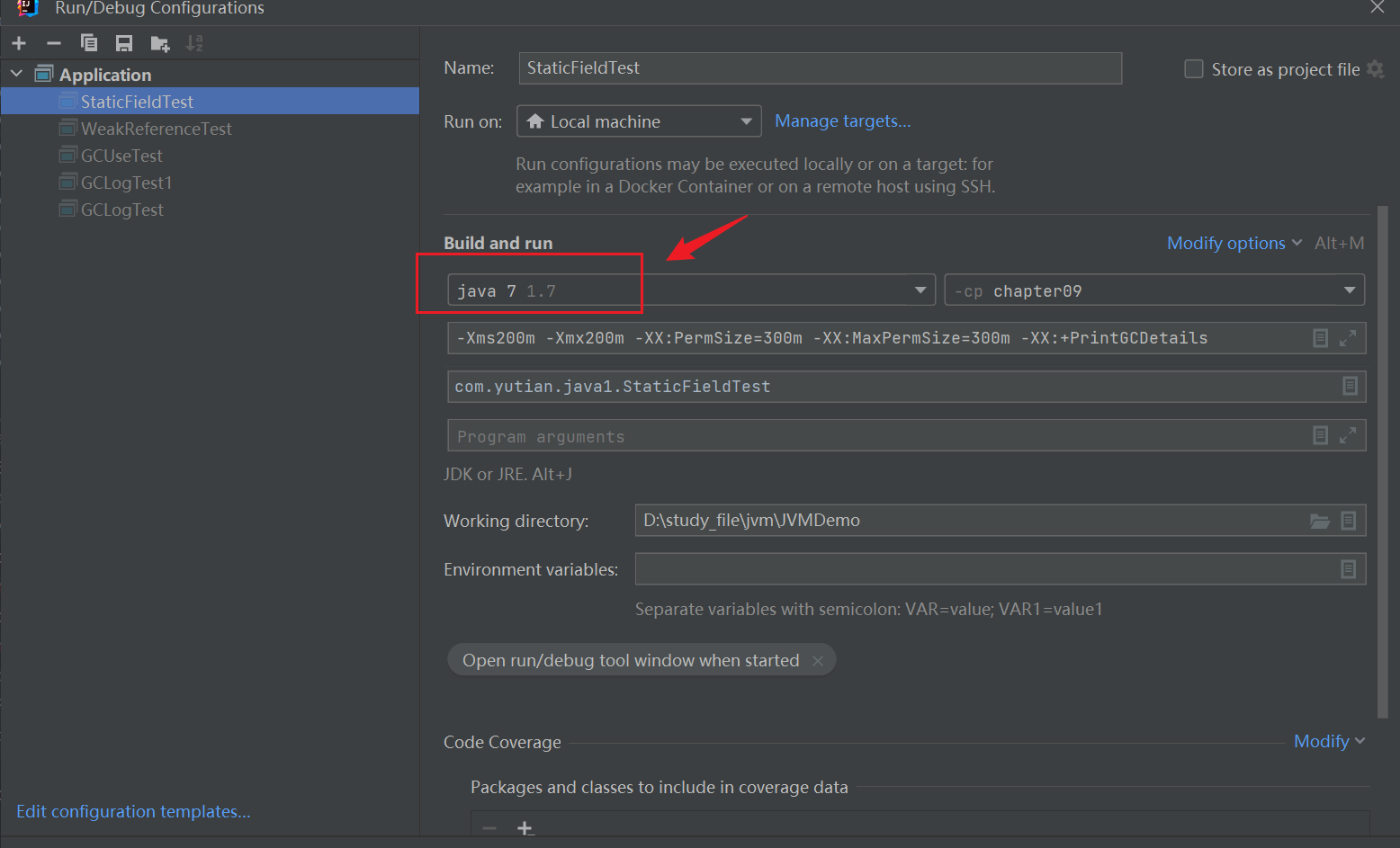1400x848 pixels.
Task: Collapse the Application tree node
Action: [x=17, y=74]
